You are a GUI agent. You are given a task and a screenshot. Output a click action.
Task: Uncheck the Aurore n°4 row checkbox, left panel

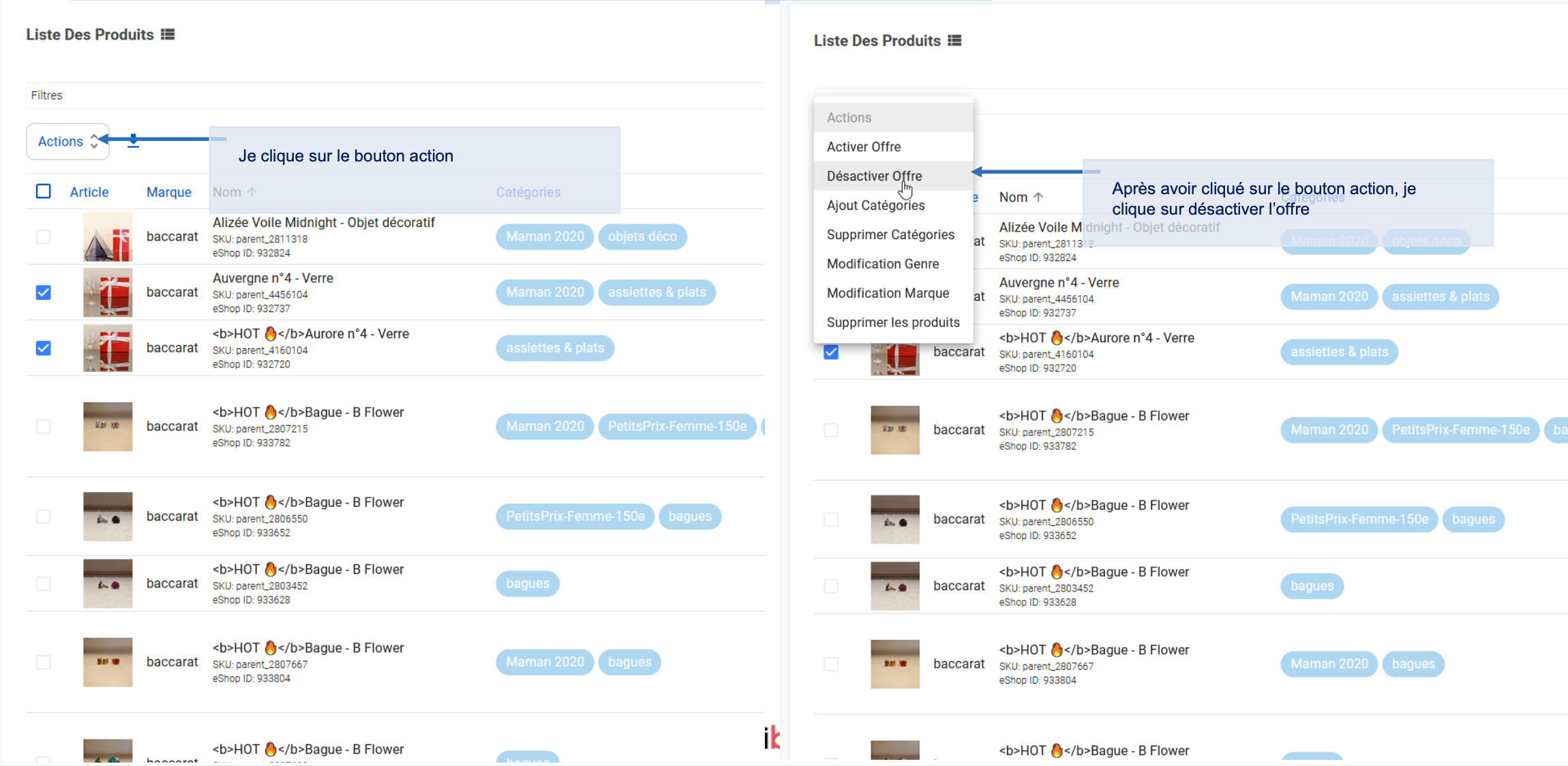(x=43, y=348)
